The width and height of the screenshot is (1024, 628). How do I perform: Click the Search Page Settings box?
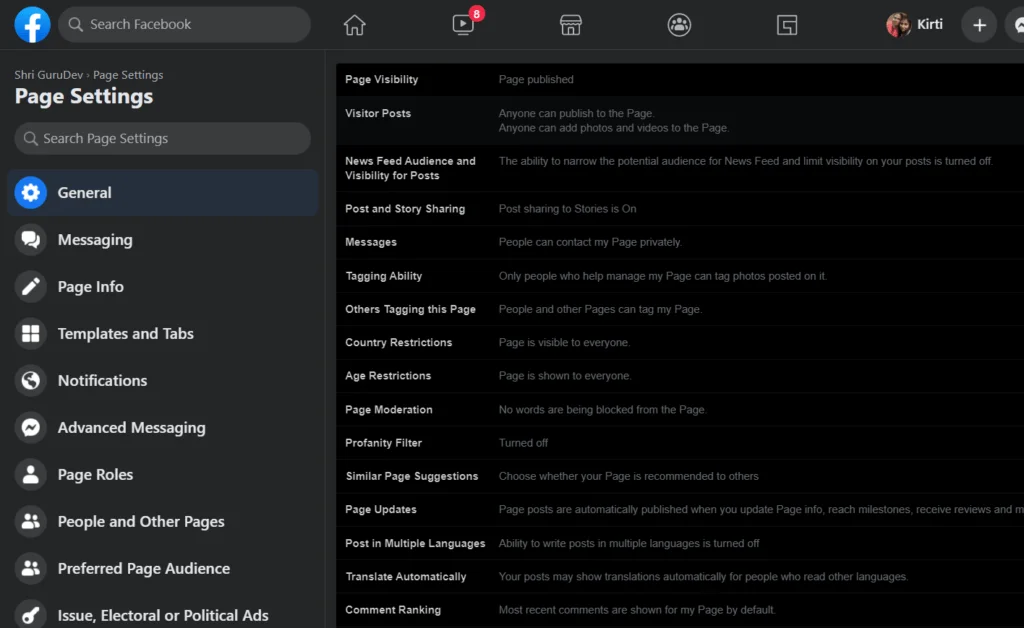click(x=162, y=139)
